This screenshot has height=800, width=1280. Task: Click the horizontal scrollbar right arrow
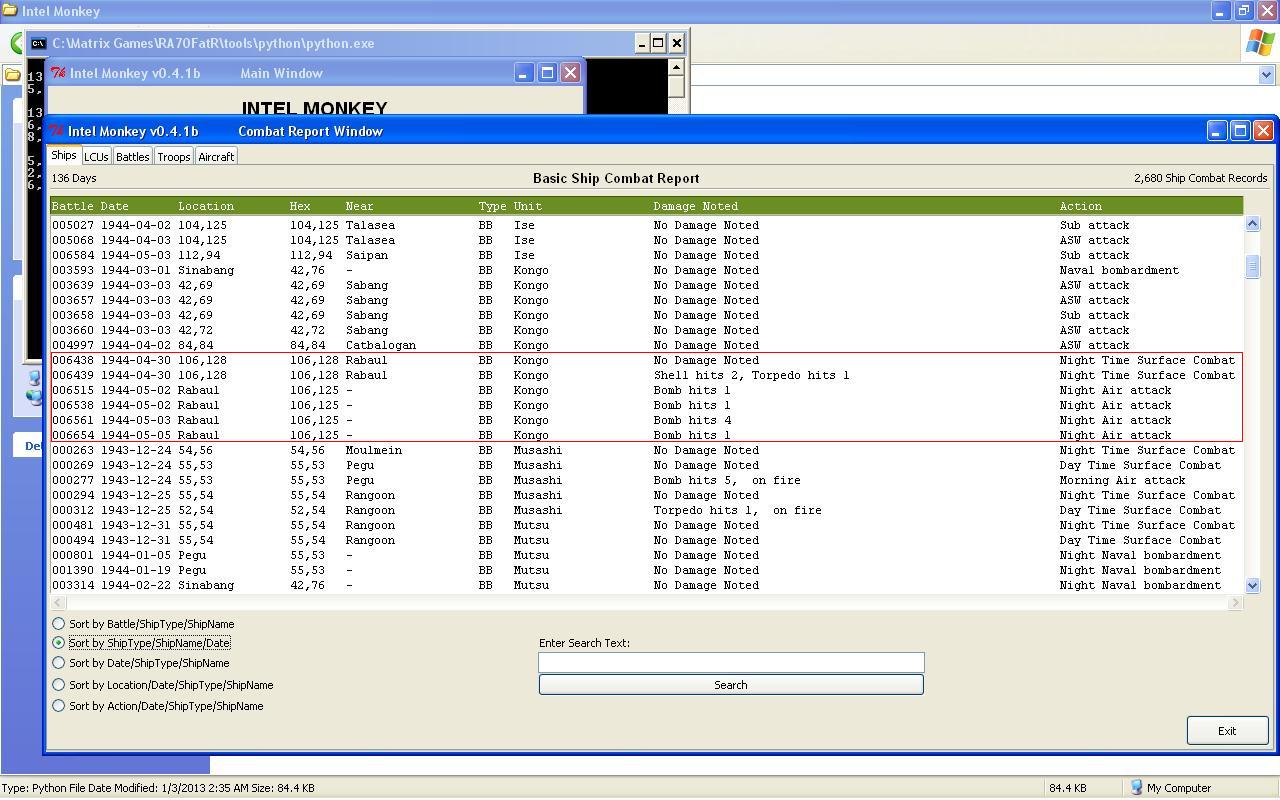tap(1236, 602)
